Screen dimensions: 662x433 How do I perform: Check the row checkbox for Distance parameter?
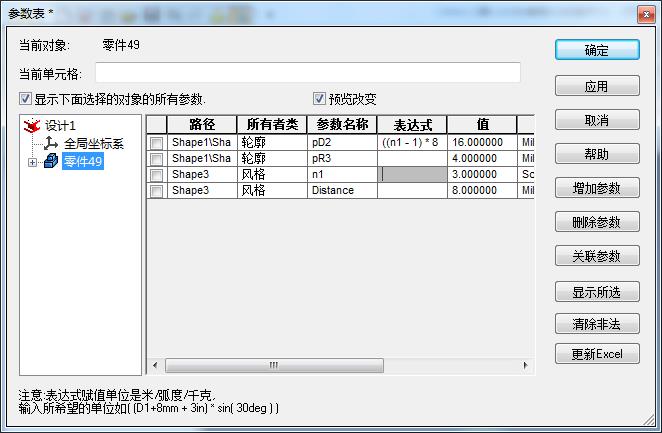[x=156, y=190]
